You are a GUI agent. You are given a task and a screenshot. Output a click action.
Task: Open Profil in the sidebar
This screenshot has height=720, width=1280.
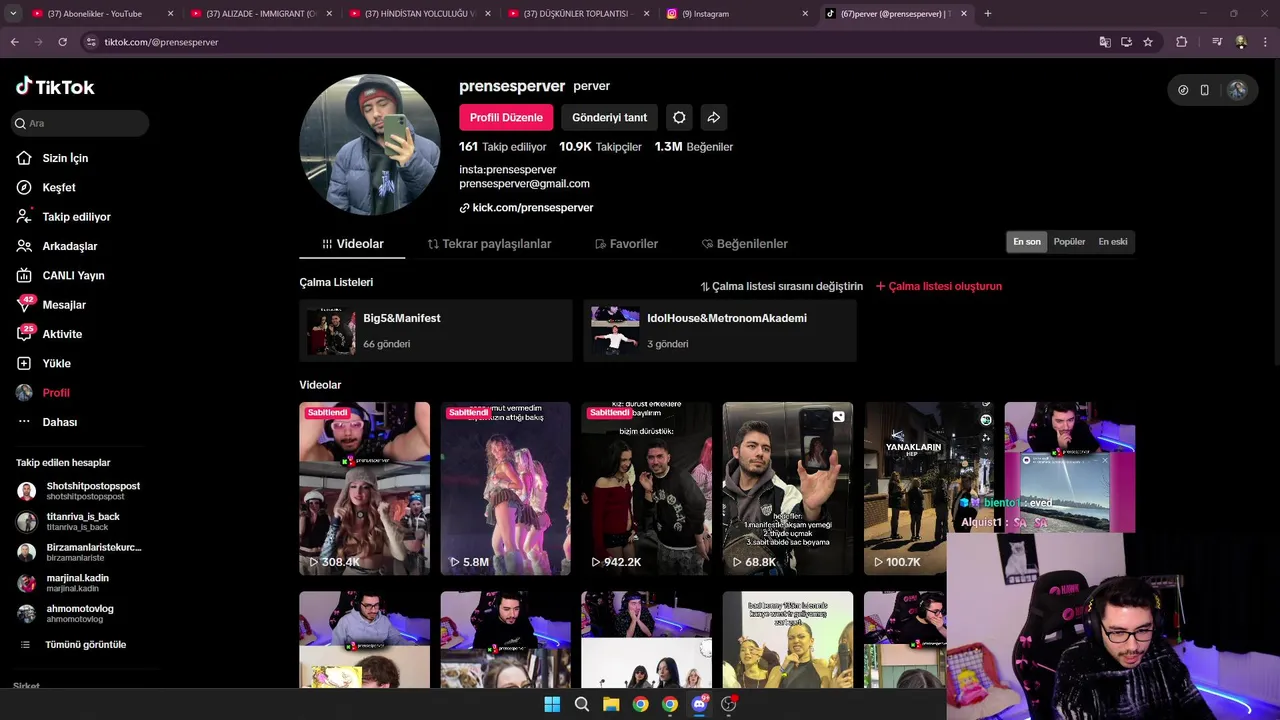[x=56, y=392]
